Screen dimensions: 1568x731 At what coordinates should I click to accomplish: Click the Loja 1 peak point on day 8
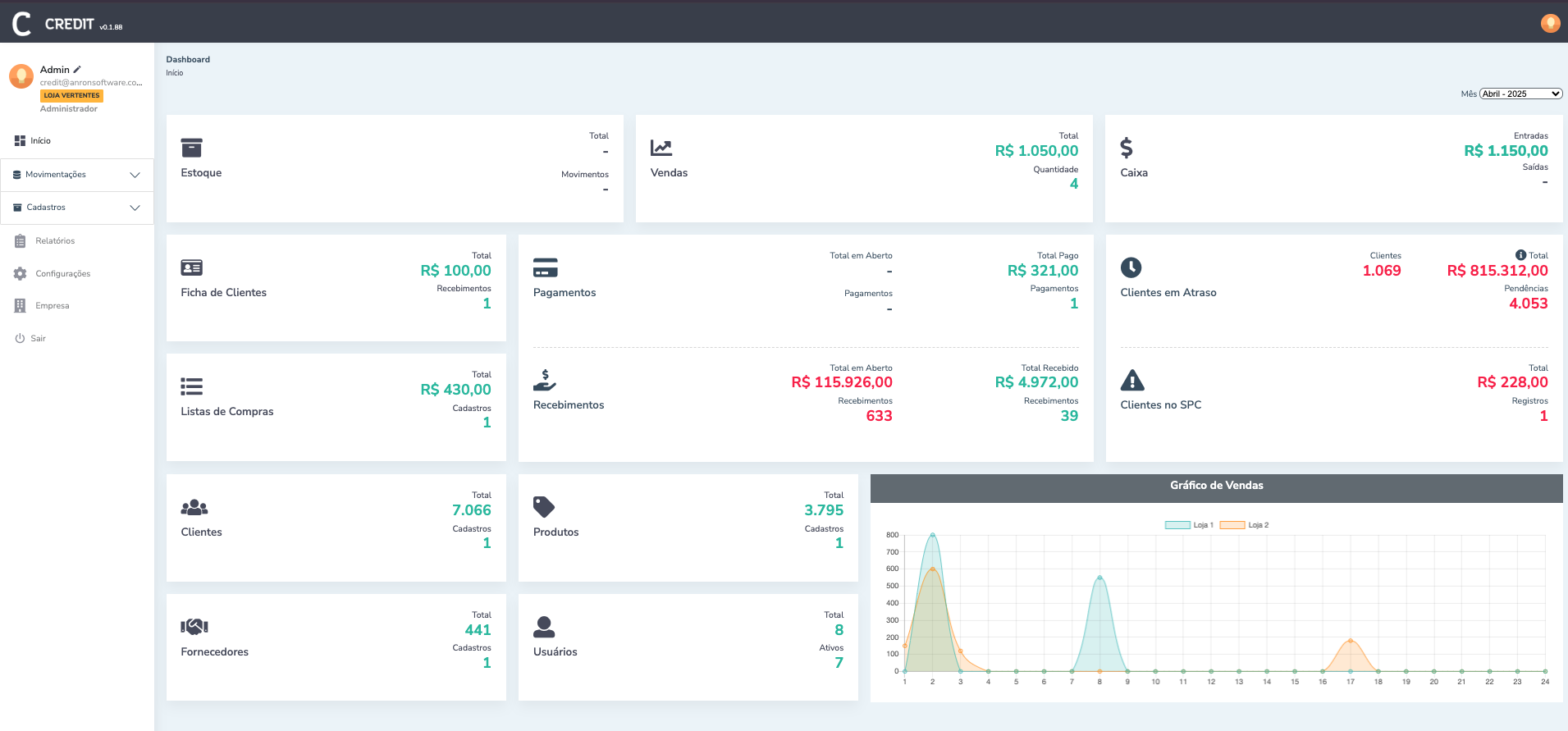pyautogui.click(x=1099, y=578)
